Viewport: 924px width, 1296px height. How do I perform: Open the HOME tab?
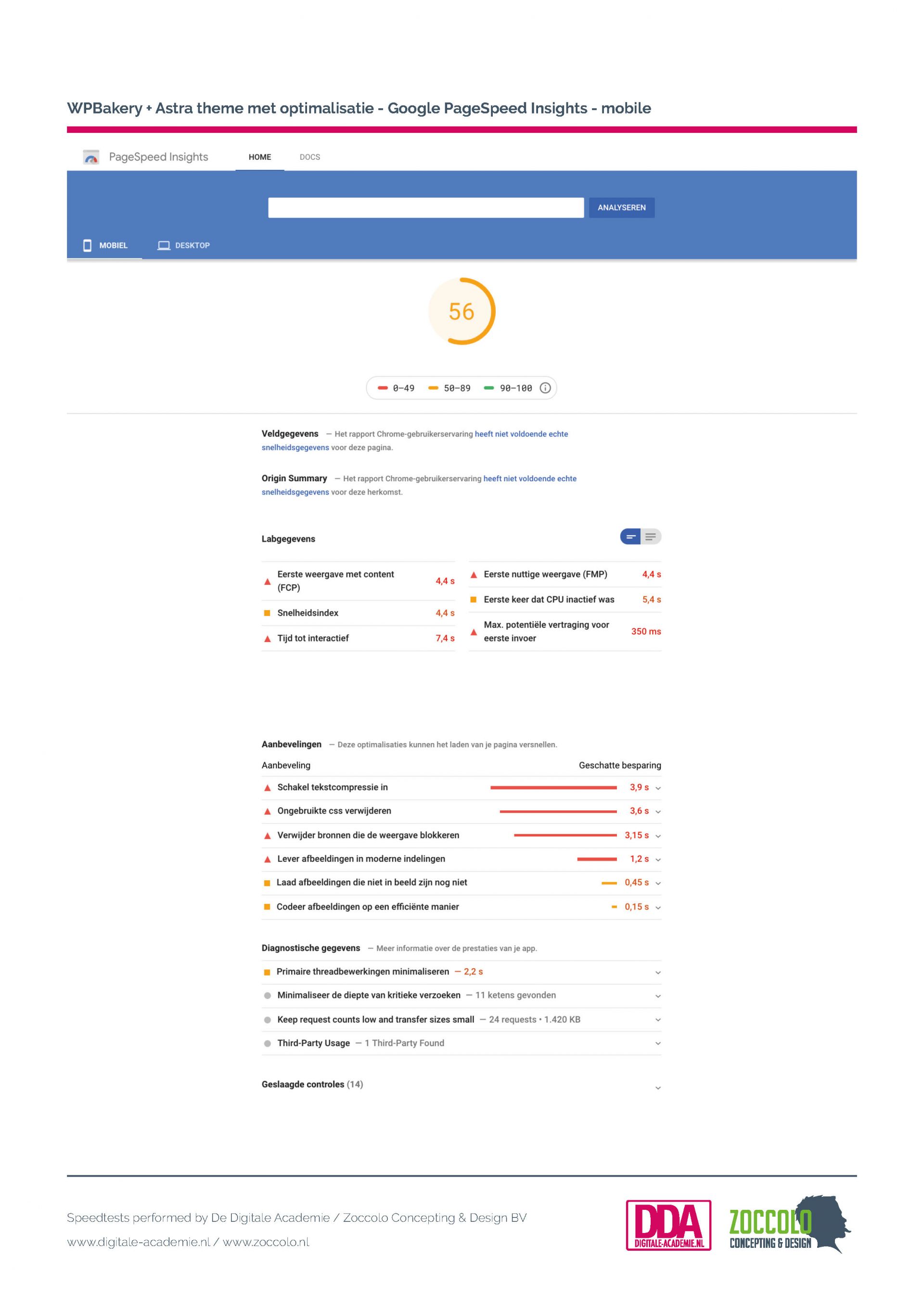click(260, 157)
